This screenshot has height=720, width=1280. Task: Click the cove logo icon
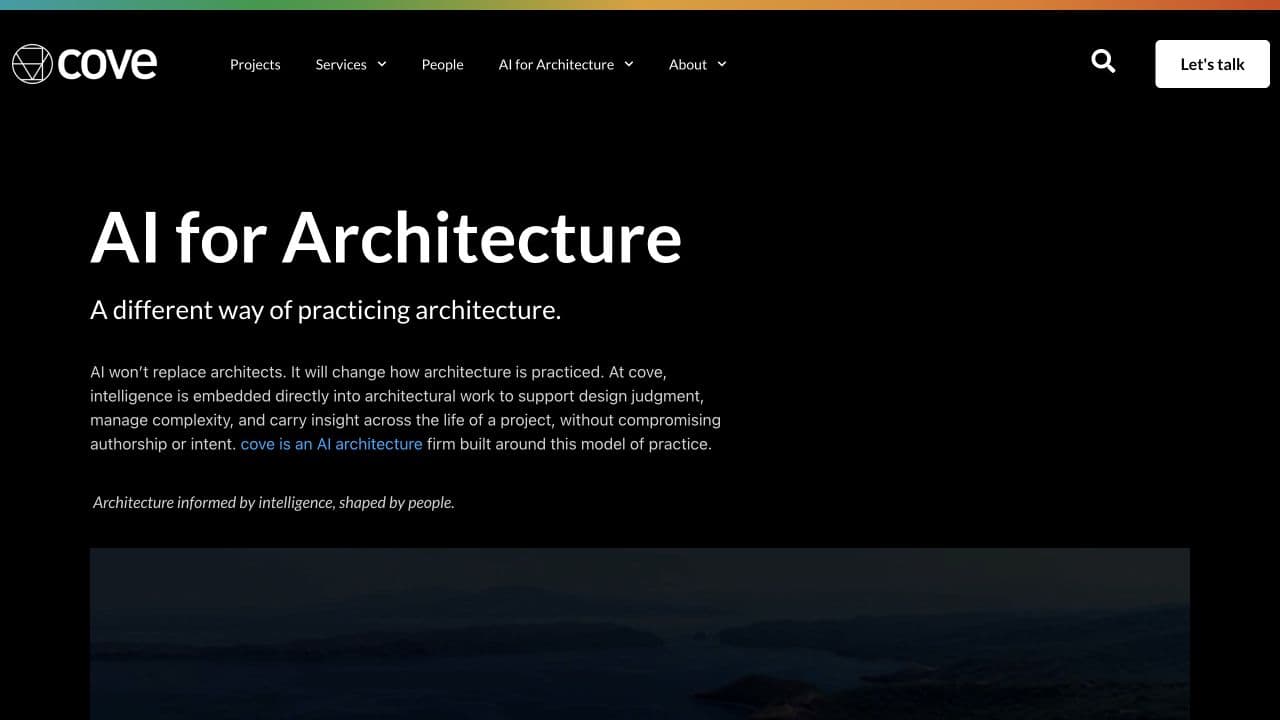[x=32, y=64]
